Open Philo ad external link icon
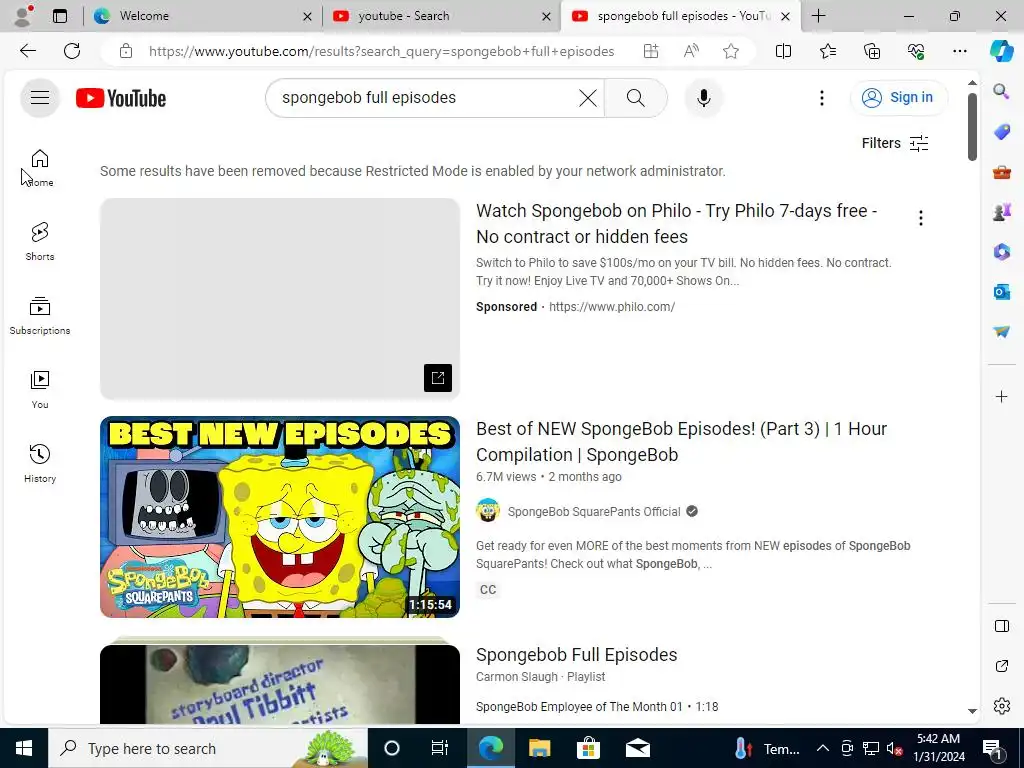 tap(438, 377)
